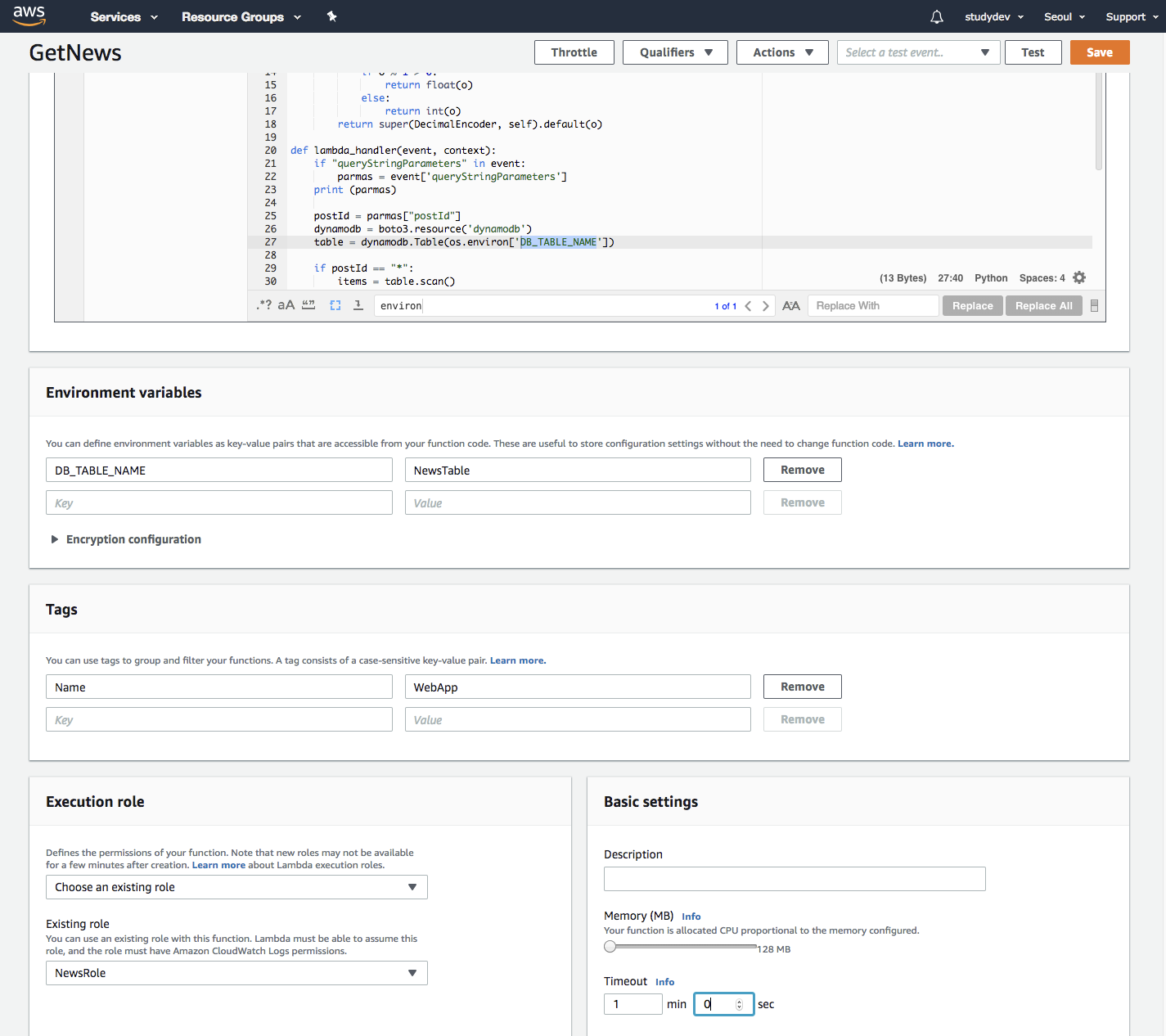The width and height of the screenshot is (1166, 1036).
Task: Click the WebApp tag value field
Action: point(578,687)
